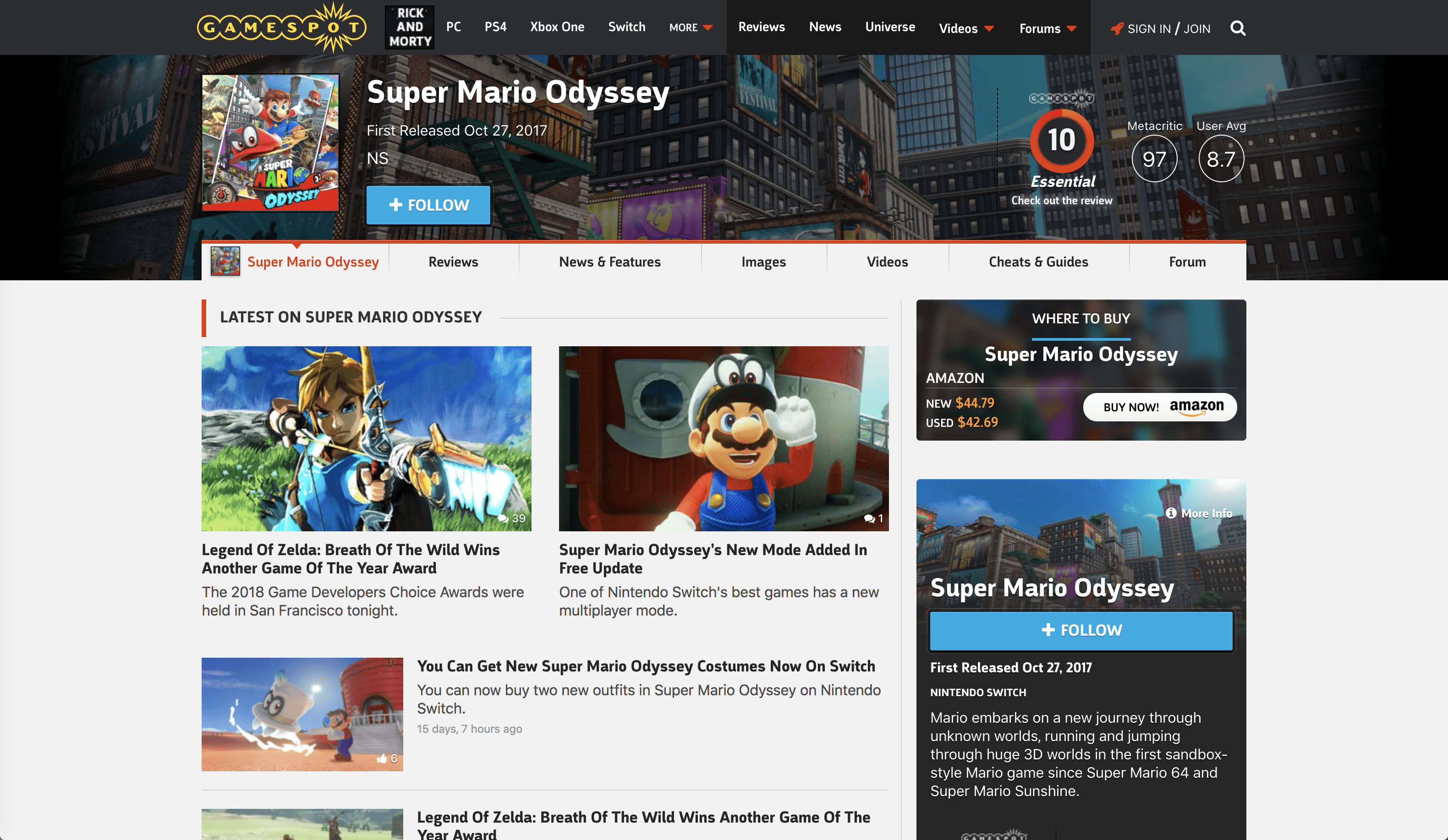
Task: Click the GameSpot logo in the header
Action: click(x=281, y=27)
